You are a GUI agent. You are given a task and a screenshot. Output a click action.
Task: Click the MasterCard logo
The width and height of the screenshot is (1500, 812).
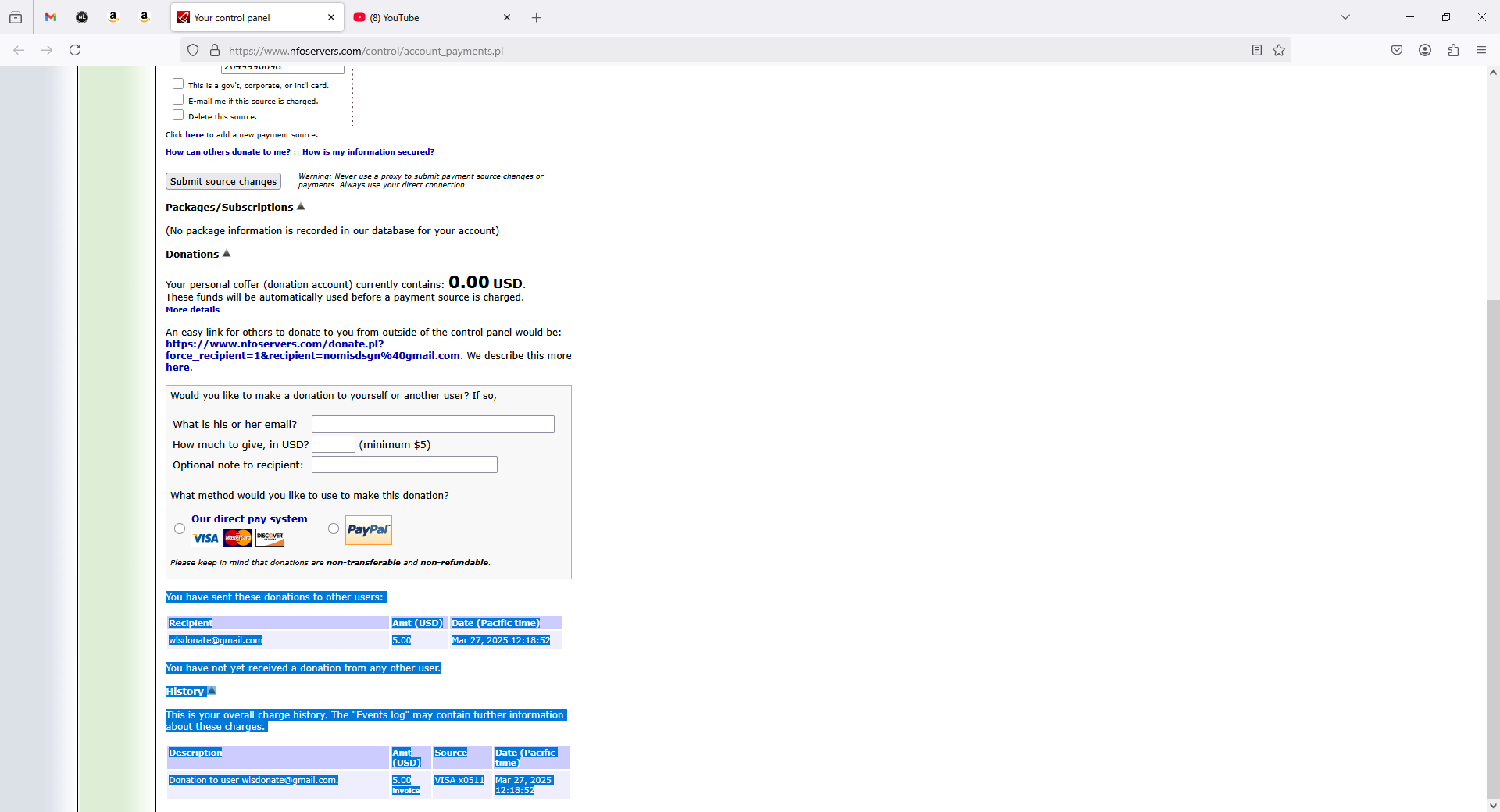pos(238,538)
